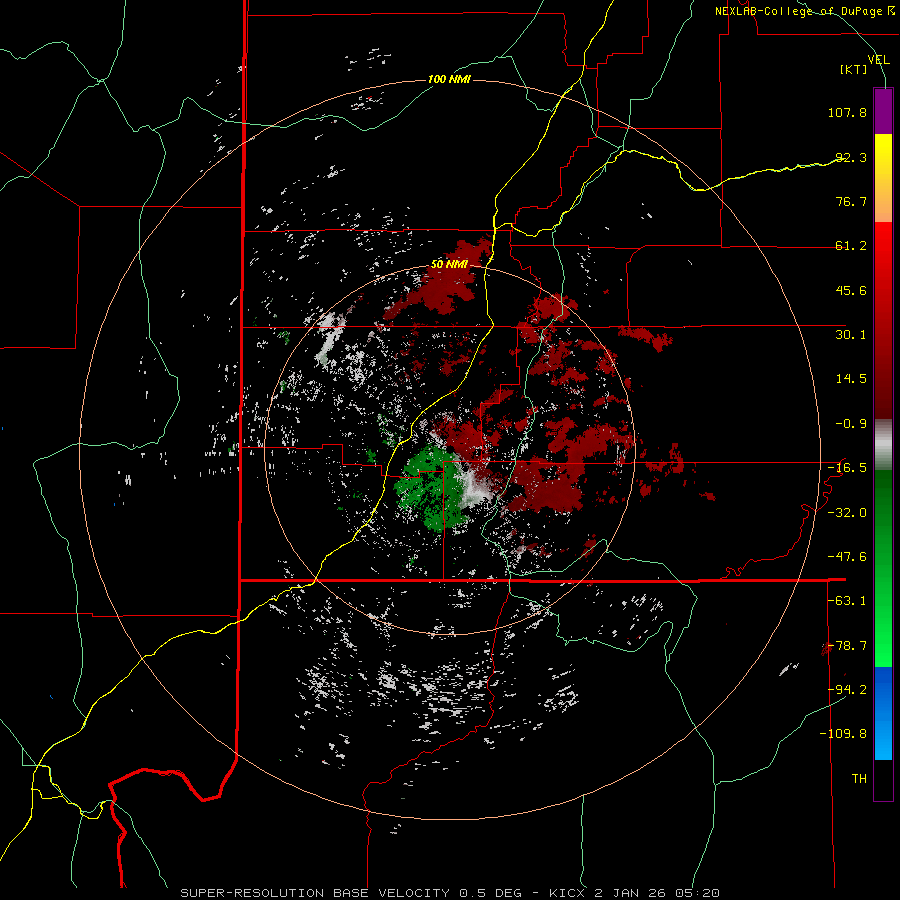Pick the blue segment of the color bar

pyautogui.click(x=883, y=713)
